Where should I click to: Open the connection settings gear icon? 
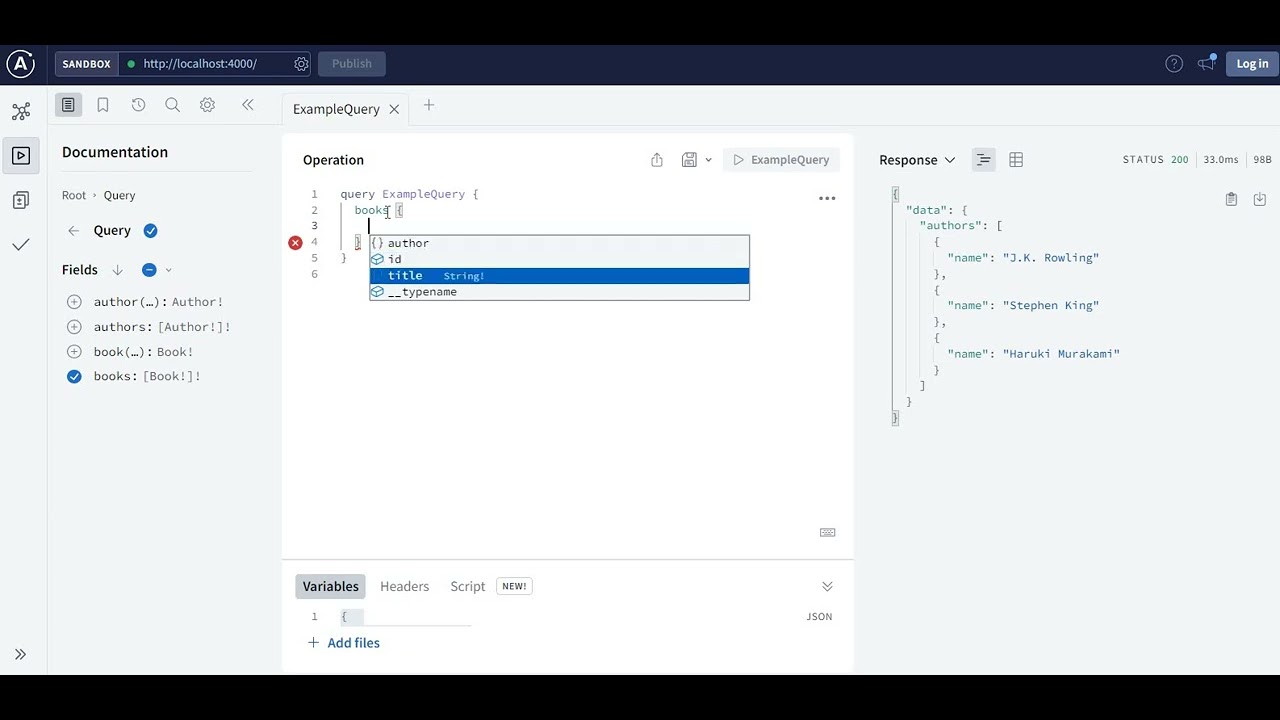[301, 64]
